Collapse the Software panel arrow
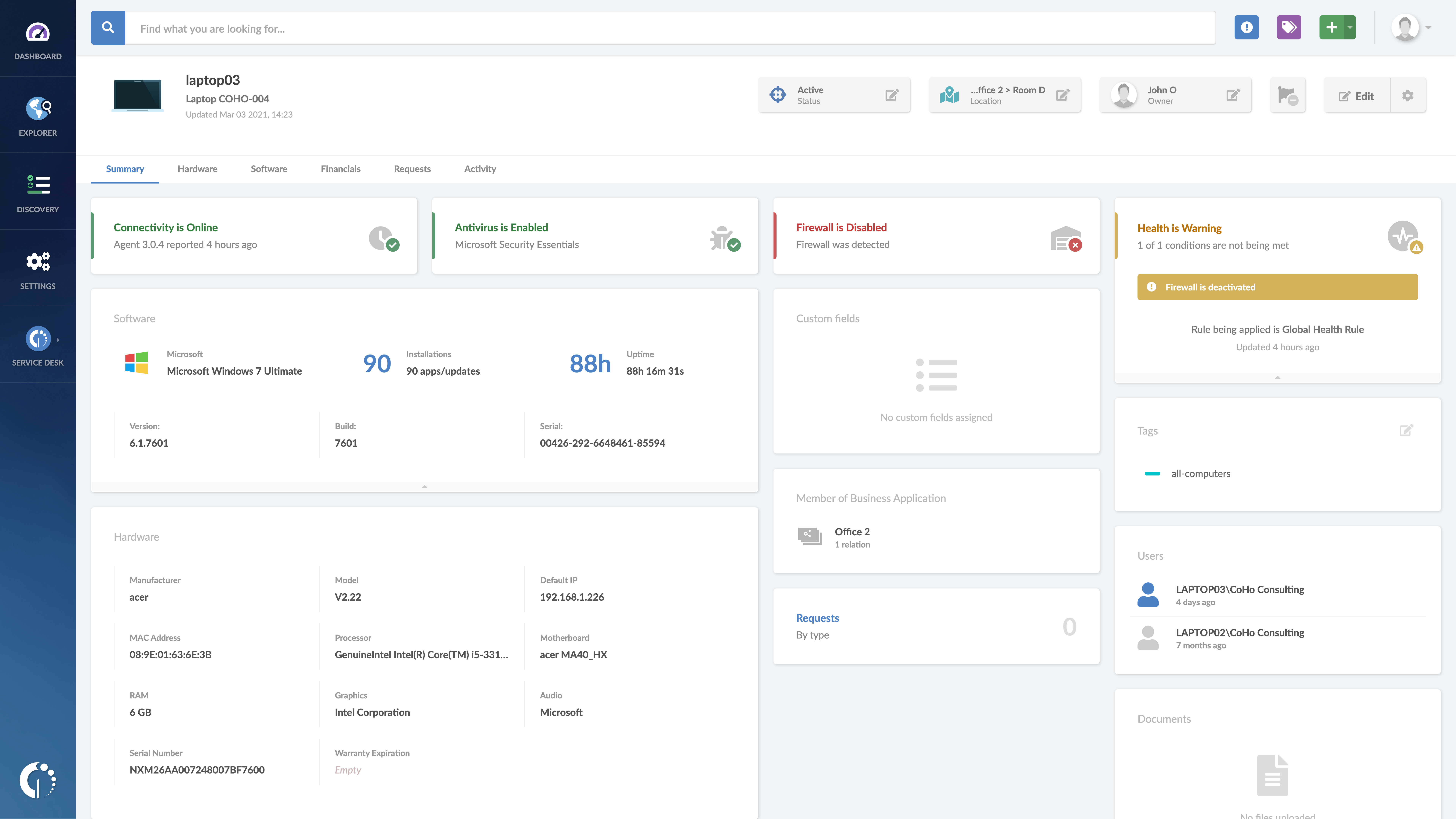 pos(424,487)
